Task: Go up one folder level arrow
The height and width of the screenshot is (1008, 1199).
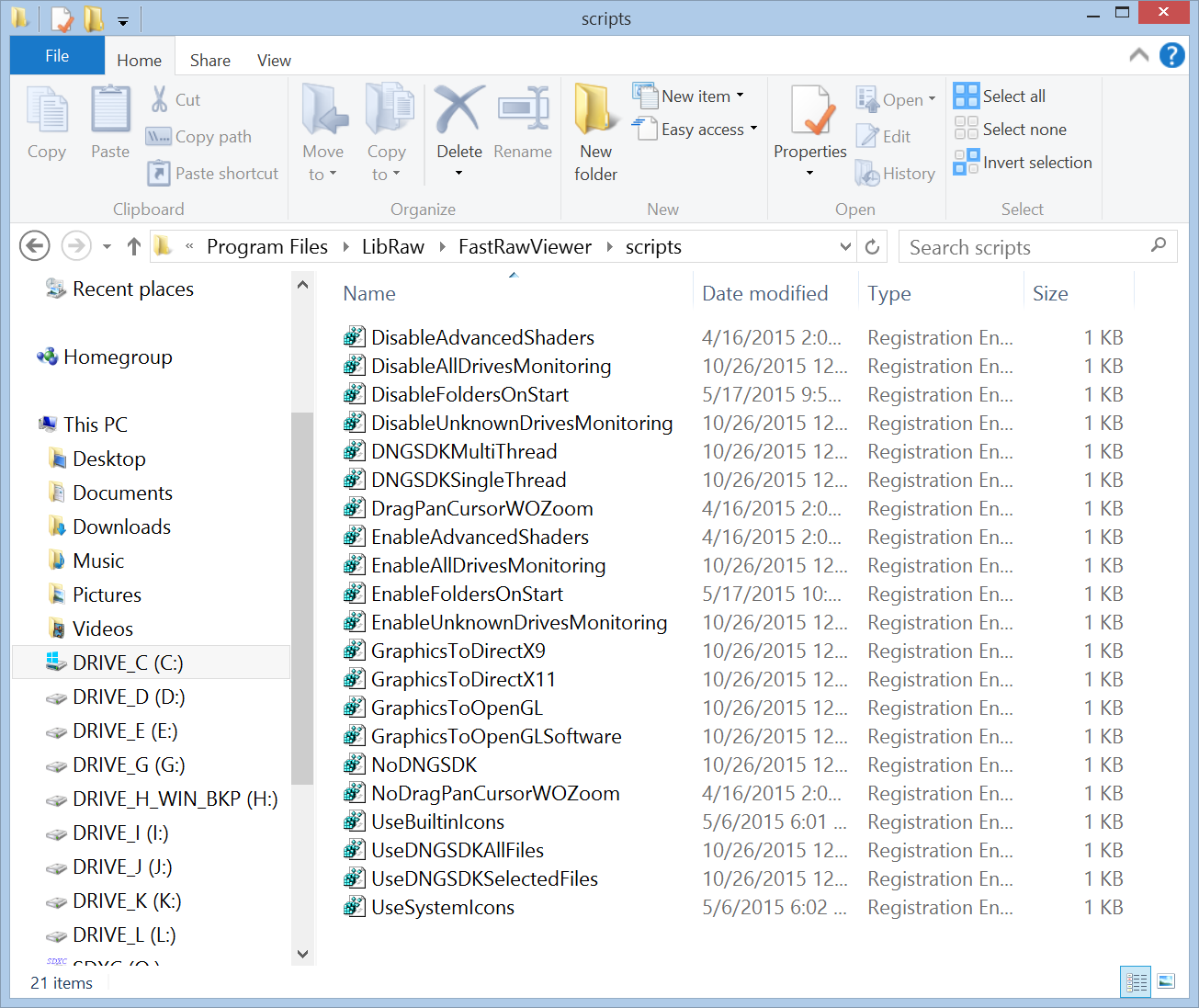Action: click(x=134, y=247)
